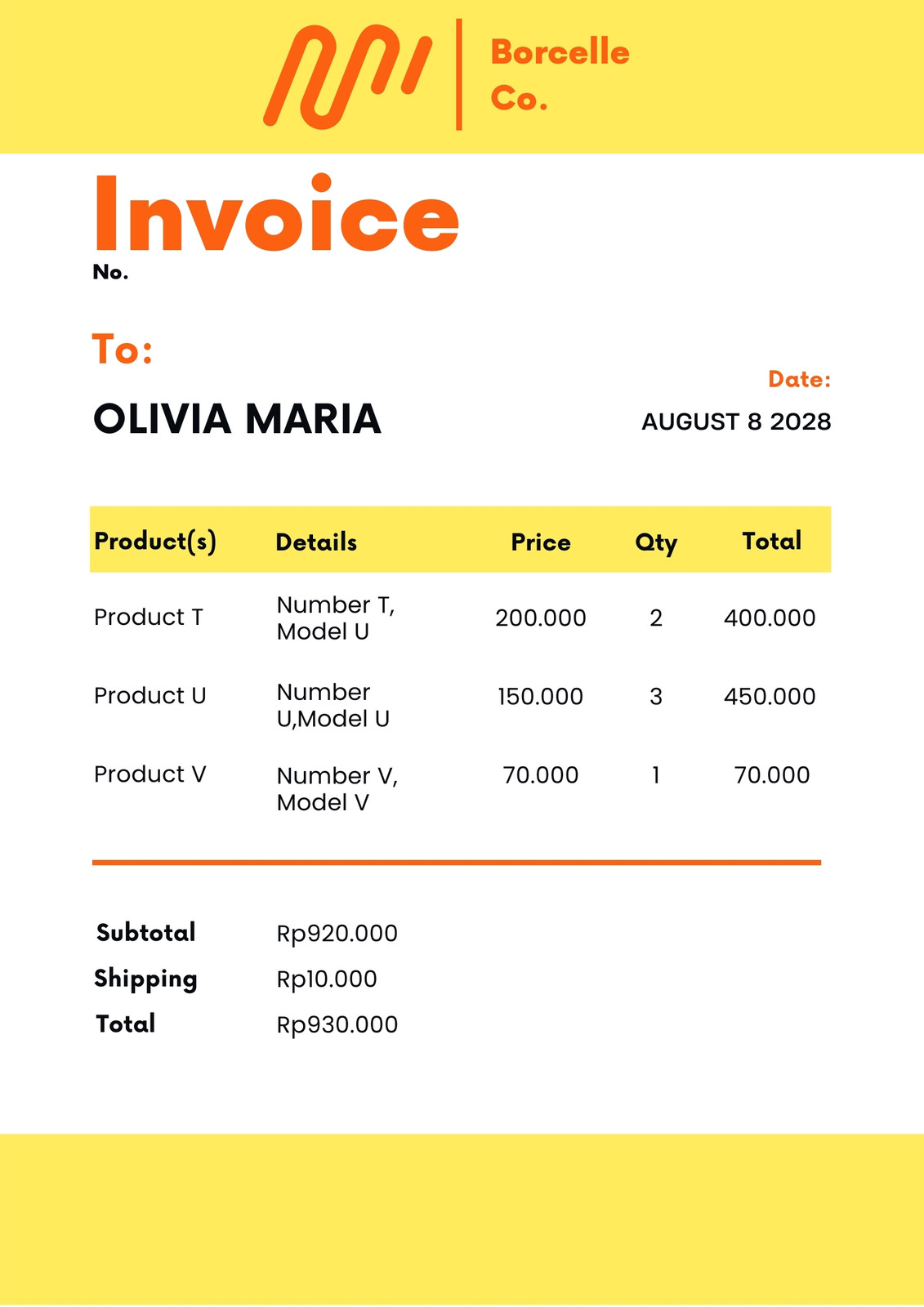
Task: Click the large Invoice heading
Action: 276,213
